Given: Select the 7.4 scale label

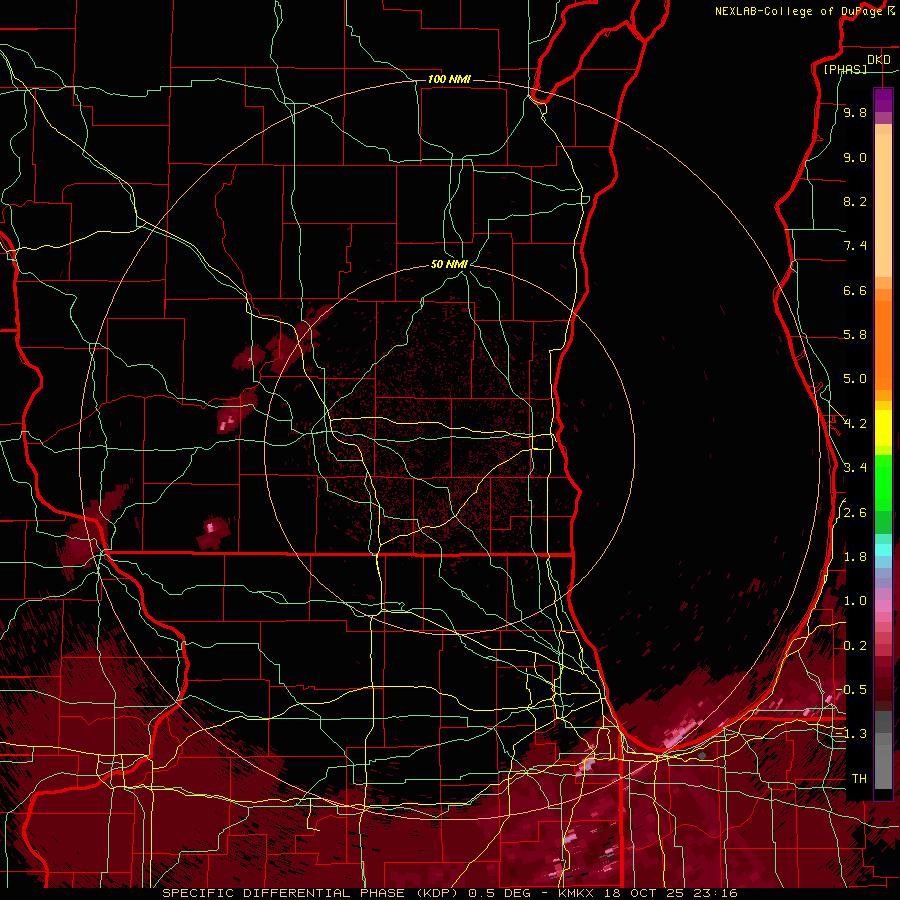Looking at the screenshot, I should coord(855,246).
